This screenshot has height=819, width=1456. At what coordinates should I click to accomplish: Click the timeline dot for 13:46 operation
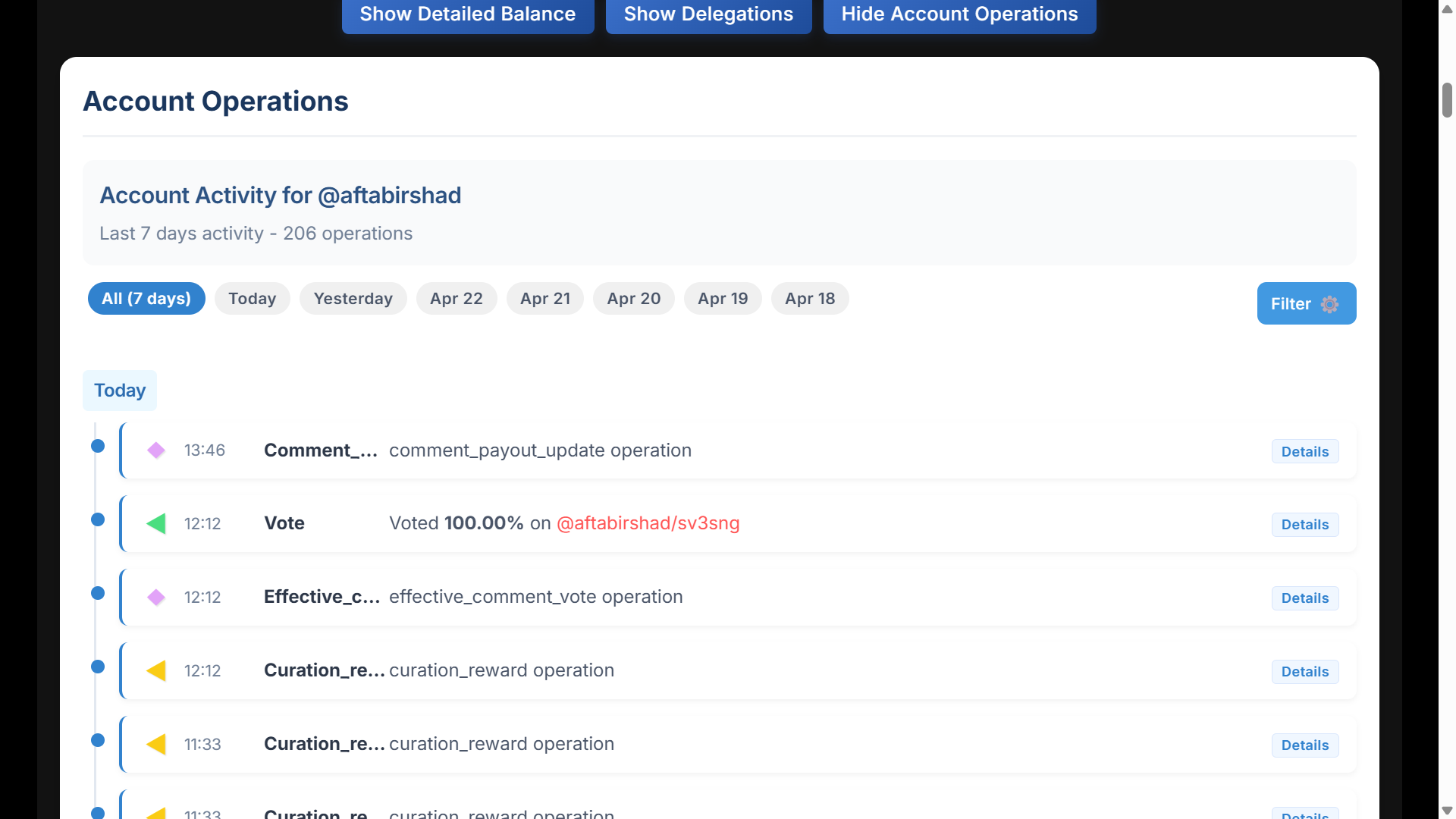[98, 446]
